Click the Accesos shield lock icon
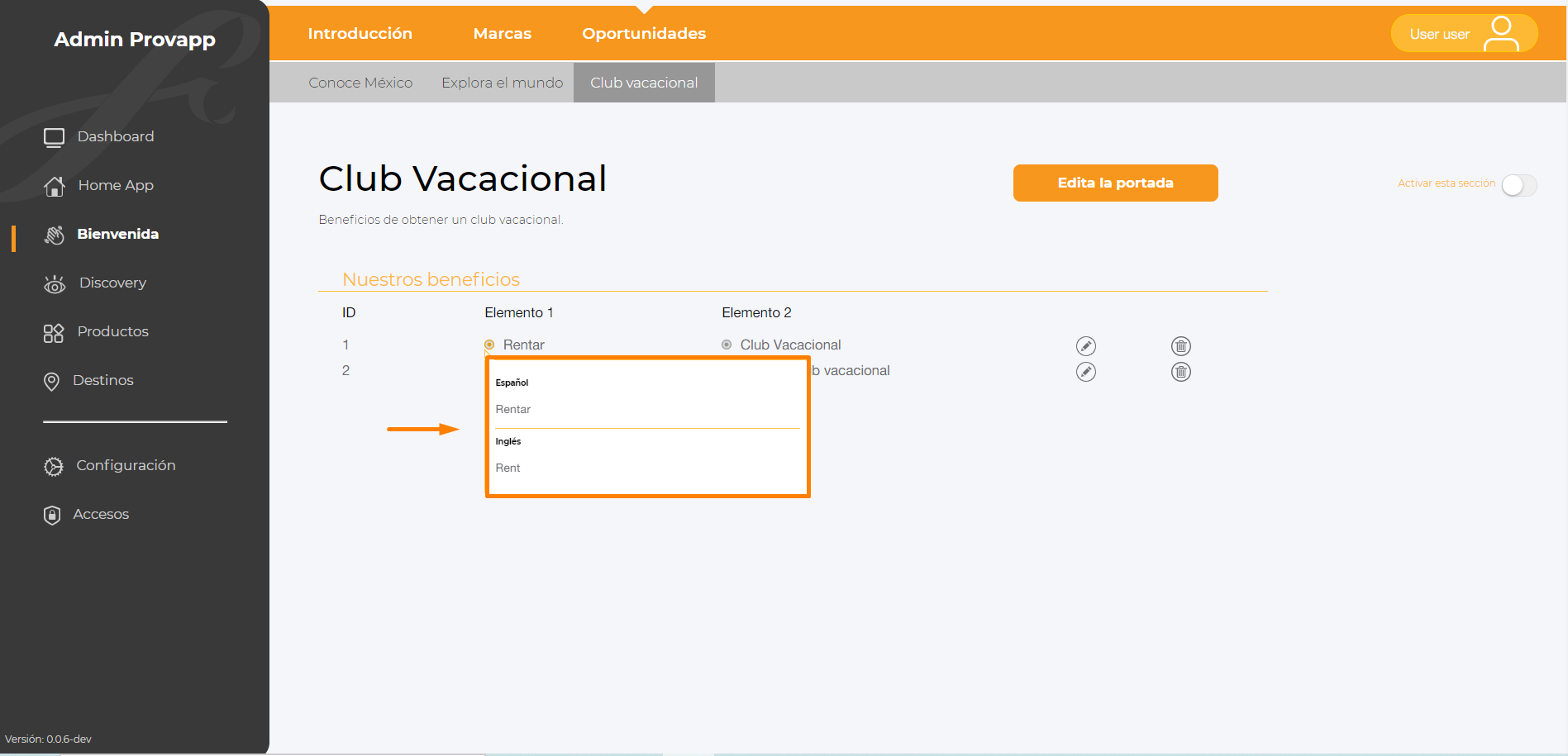 pos(52,515)
